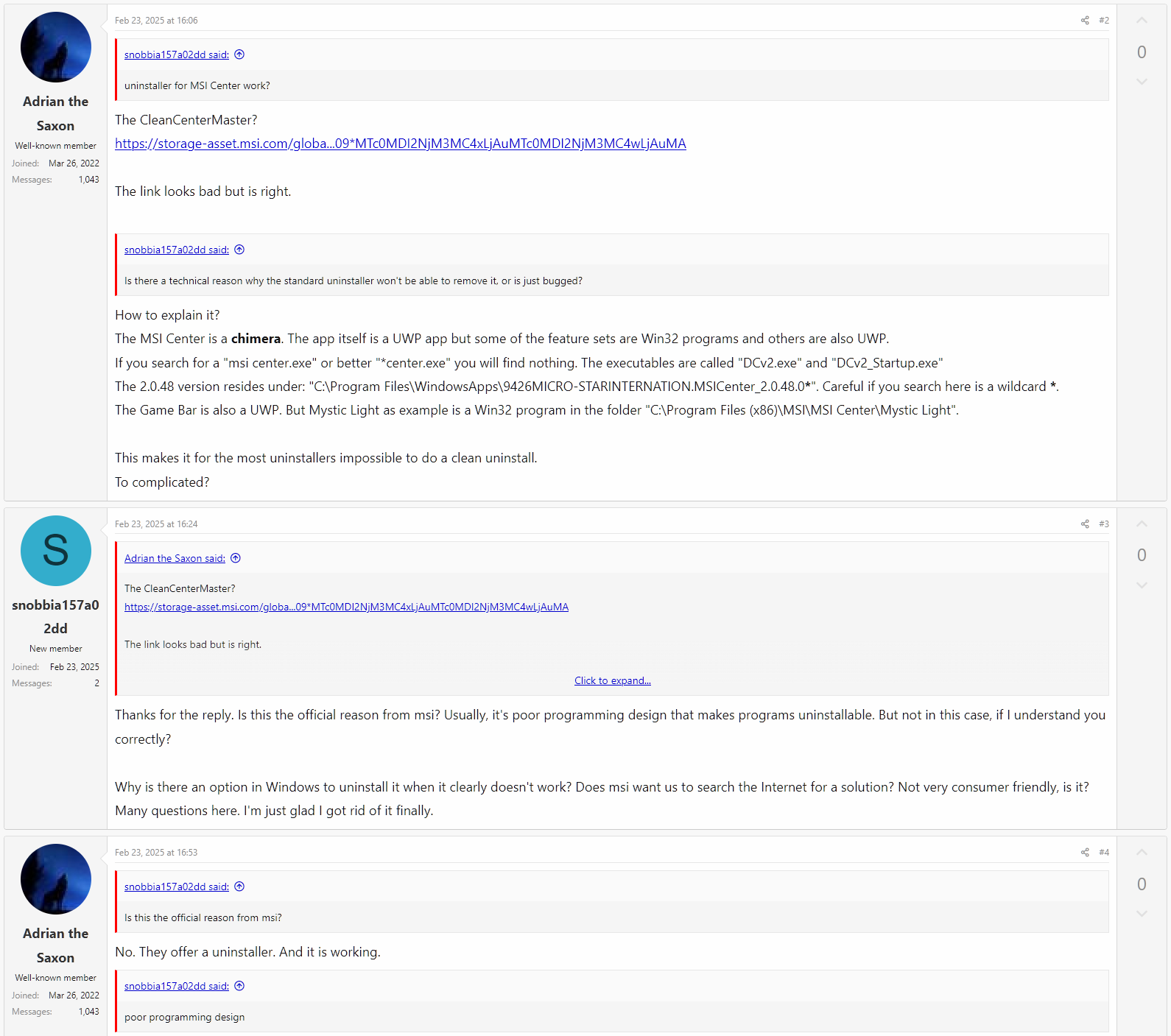Open permalink #3
Image resolution: width=1171 pixels, height=1036 pixels.
[x=1104, y=524]
